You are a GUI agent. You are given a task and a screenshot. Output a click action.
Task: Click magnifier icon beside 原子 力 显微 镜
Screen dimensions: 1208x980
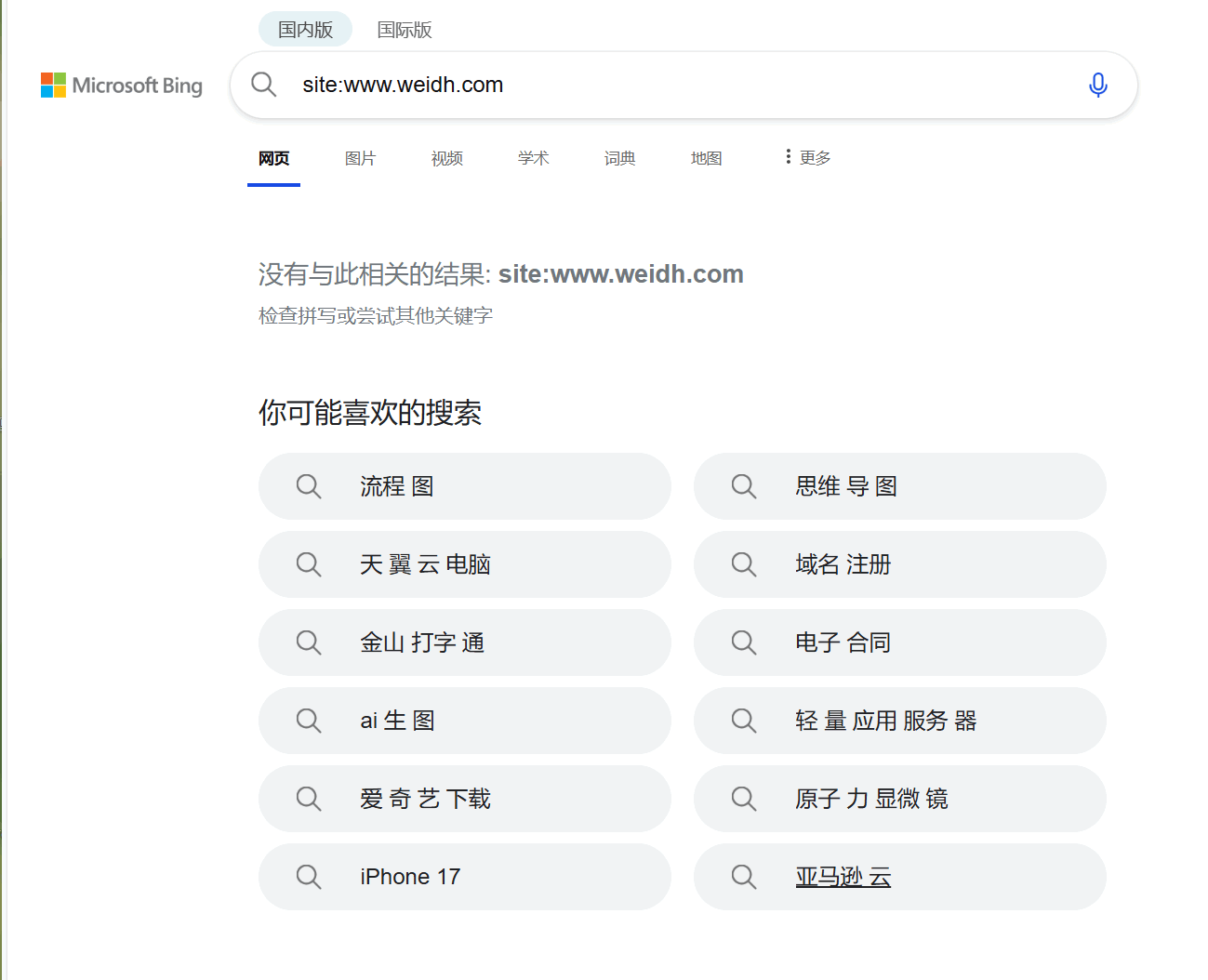[x=744, y=799]
